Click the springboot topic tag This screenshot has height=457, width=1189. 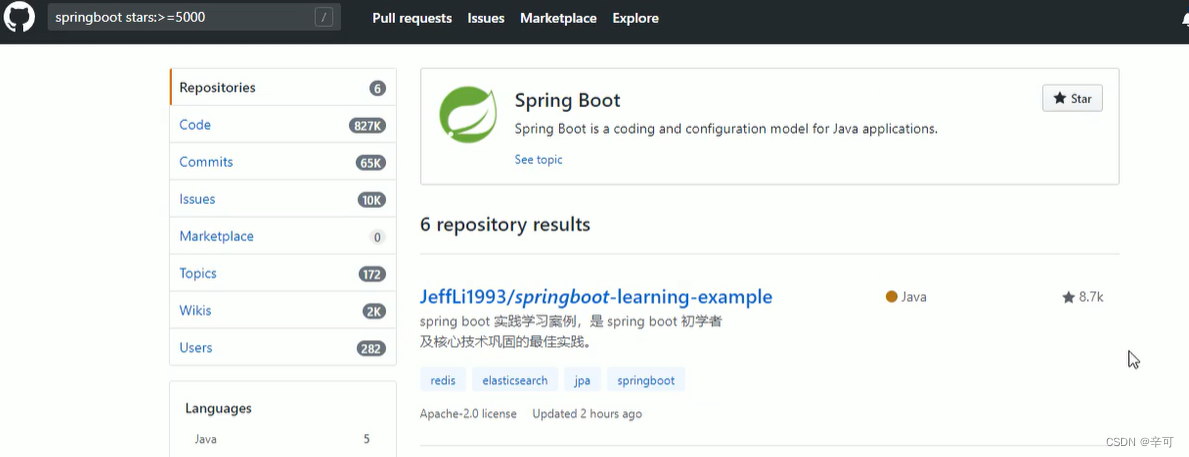[646, 380]
